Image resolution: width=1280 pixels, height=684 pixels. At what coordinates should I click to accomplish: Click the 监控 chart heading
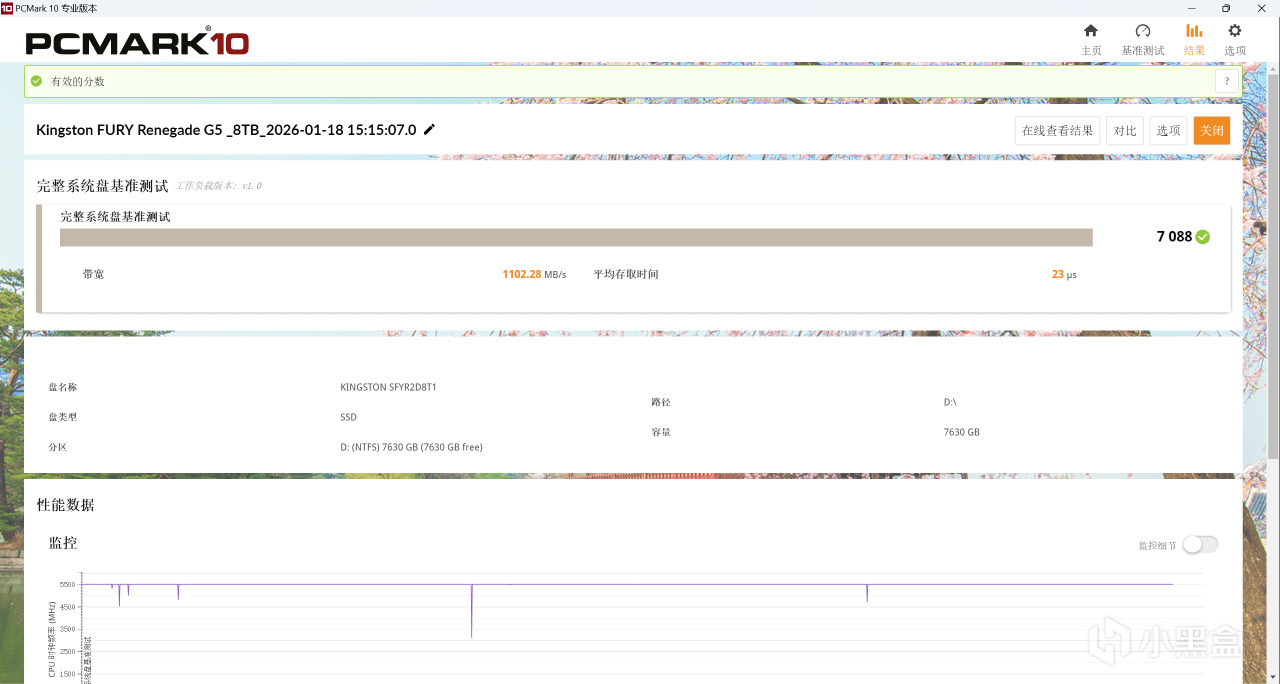tap(63, 543)
